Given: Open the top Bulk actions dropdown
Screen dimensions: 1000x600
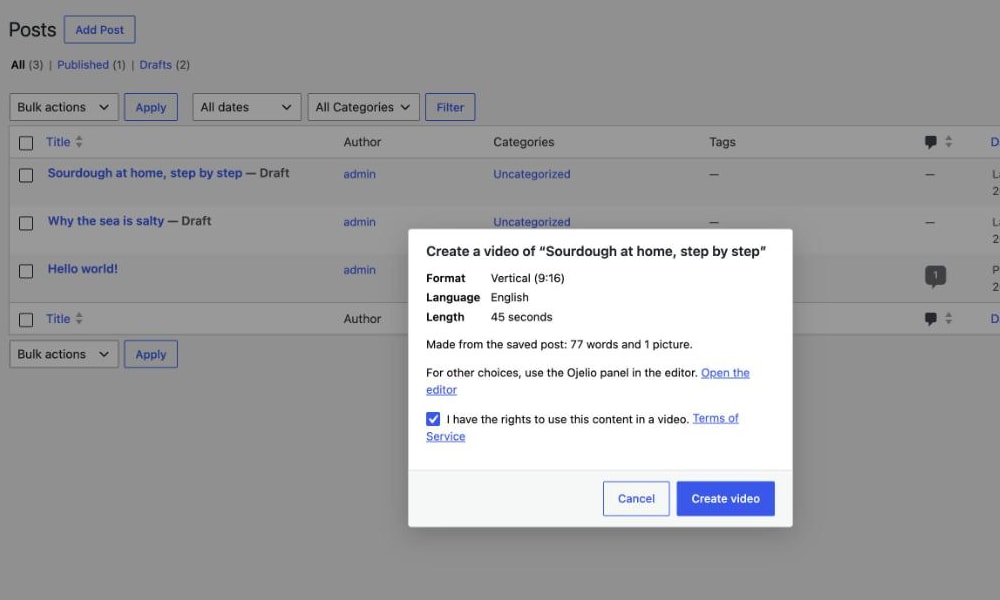Looking at the screenshot, I should point(64,107).
